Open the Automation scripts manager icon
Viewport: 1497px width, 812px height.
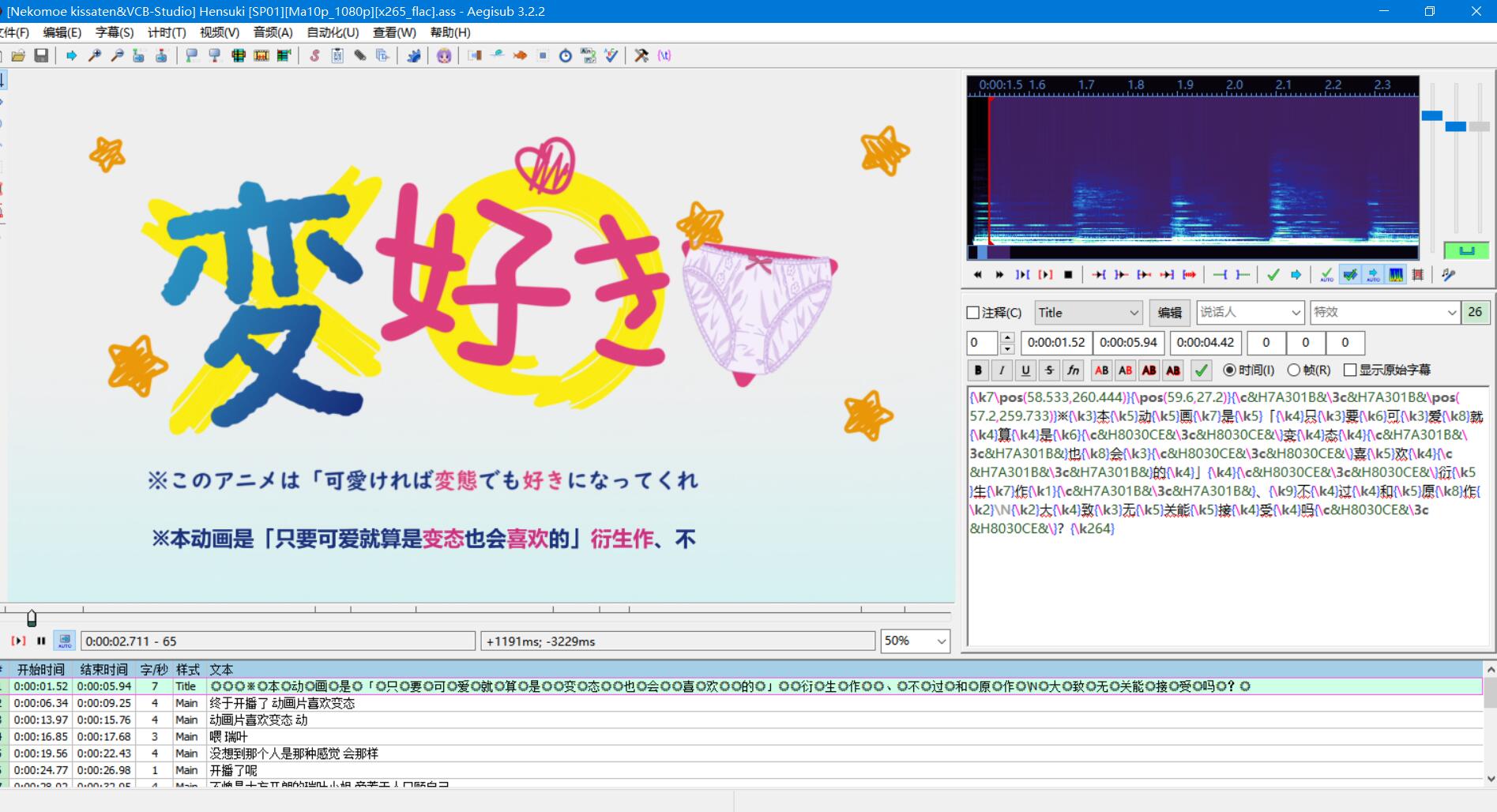click(413, 55)
